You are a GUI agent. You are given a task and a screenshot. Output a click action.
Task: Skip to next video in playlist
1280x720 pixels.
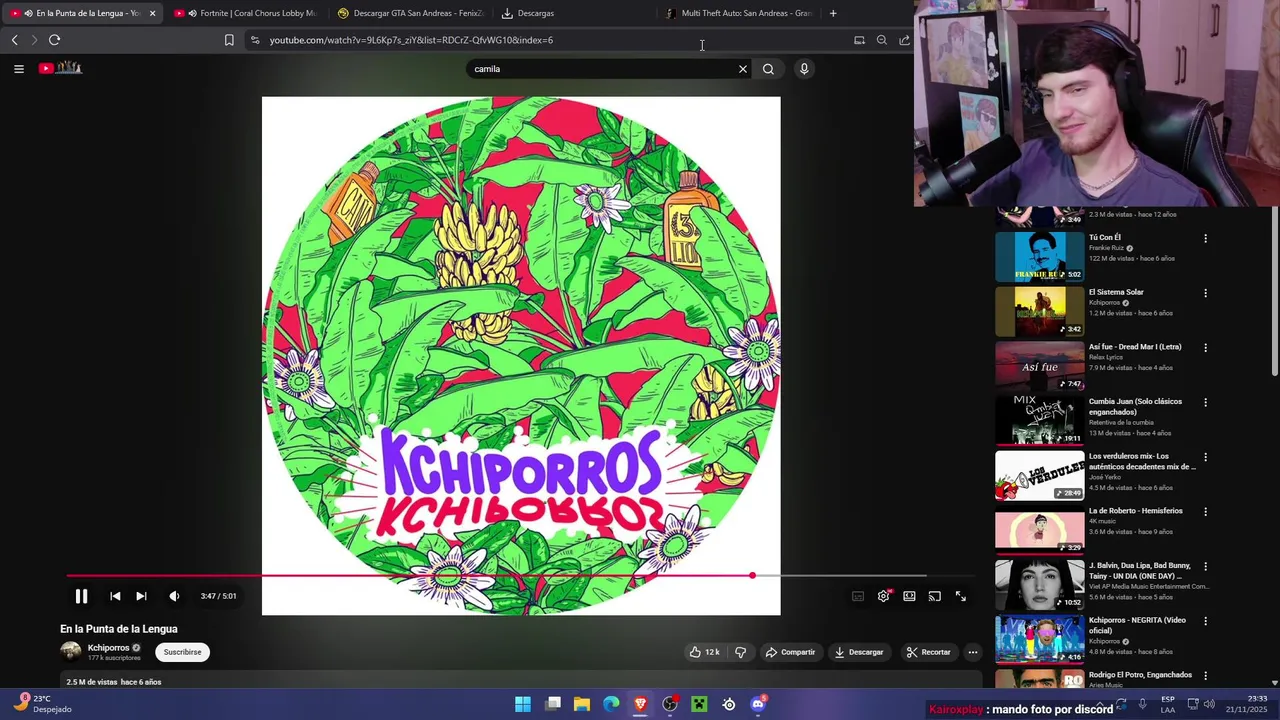tap(141, 596)
